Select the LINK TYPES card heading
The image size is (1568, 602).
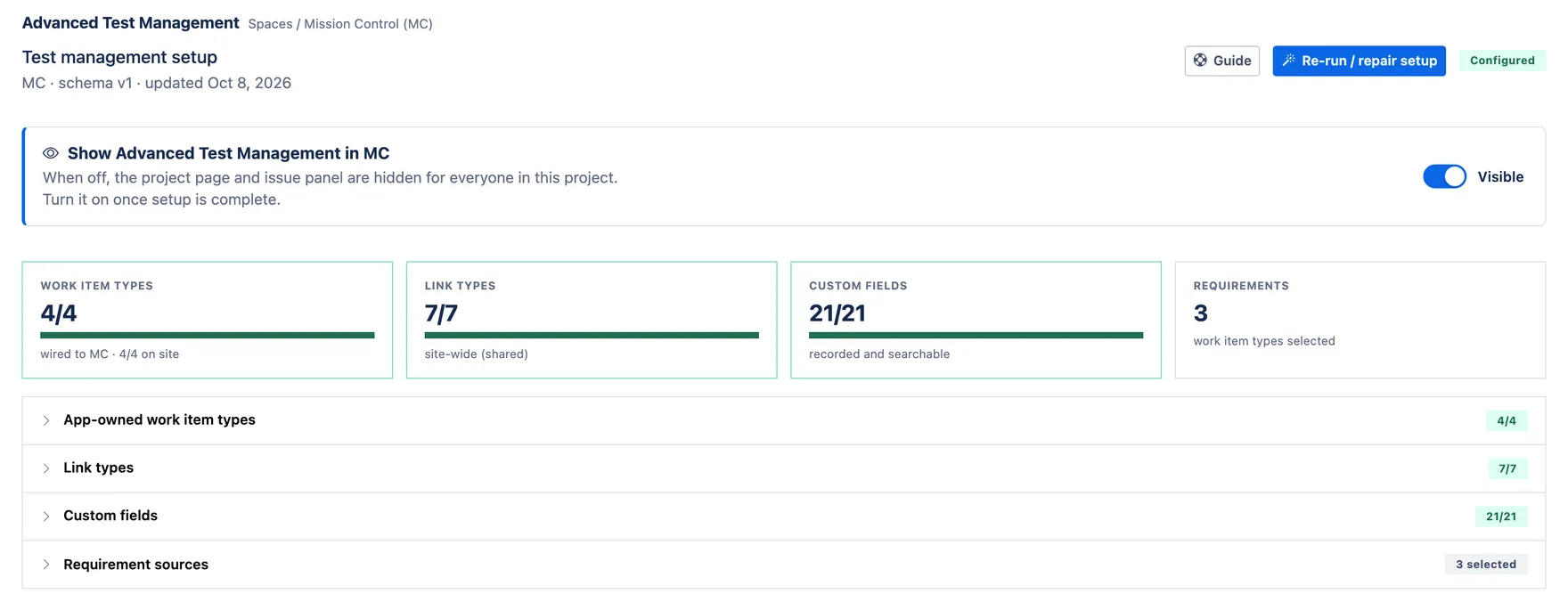point(460,286)
